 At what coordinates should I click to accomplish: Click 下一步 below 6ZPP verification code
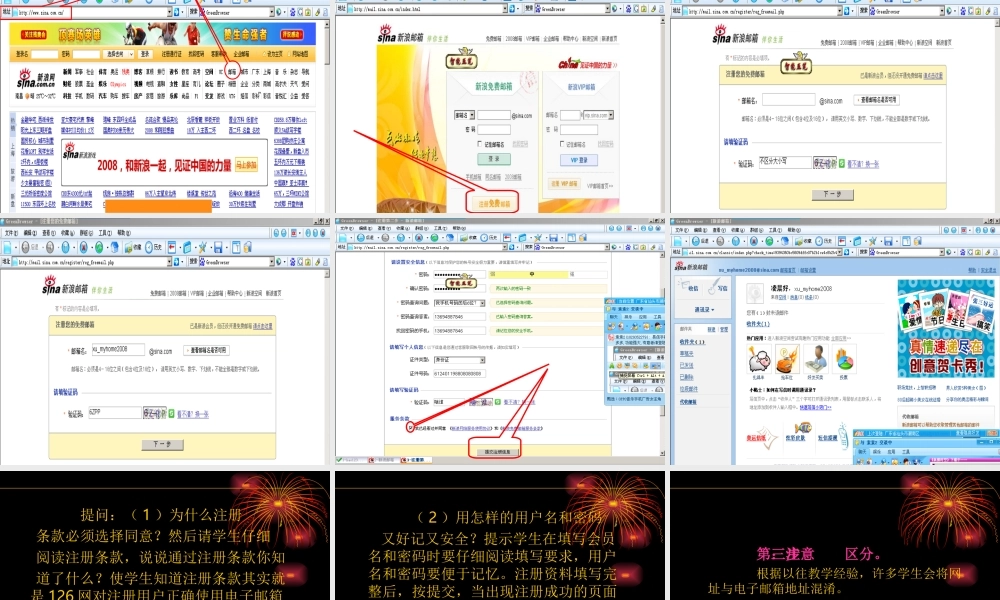point(163,444)
